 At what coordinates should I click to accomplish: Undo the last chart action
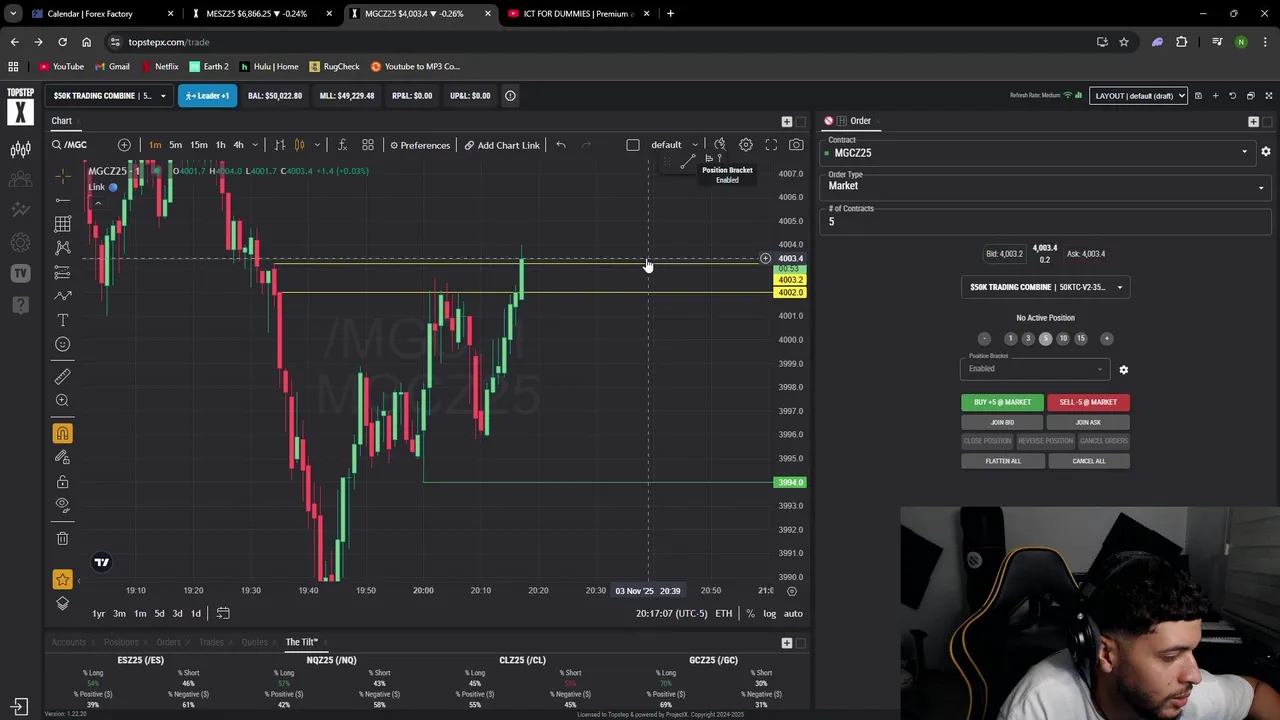[x=561, y=145]
